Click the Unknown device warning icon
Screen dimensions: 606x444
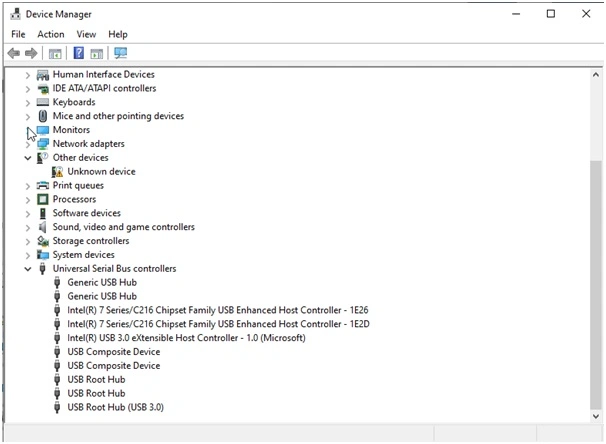tap(57, 172)
